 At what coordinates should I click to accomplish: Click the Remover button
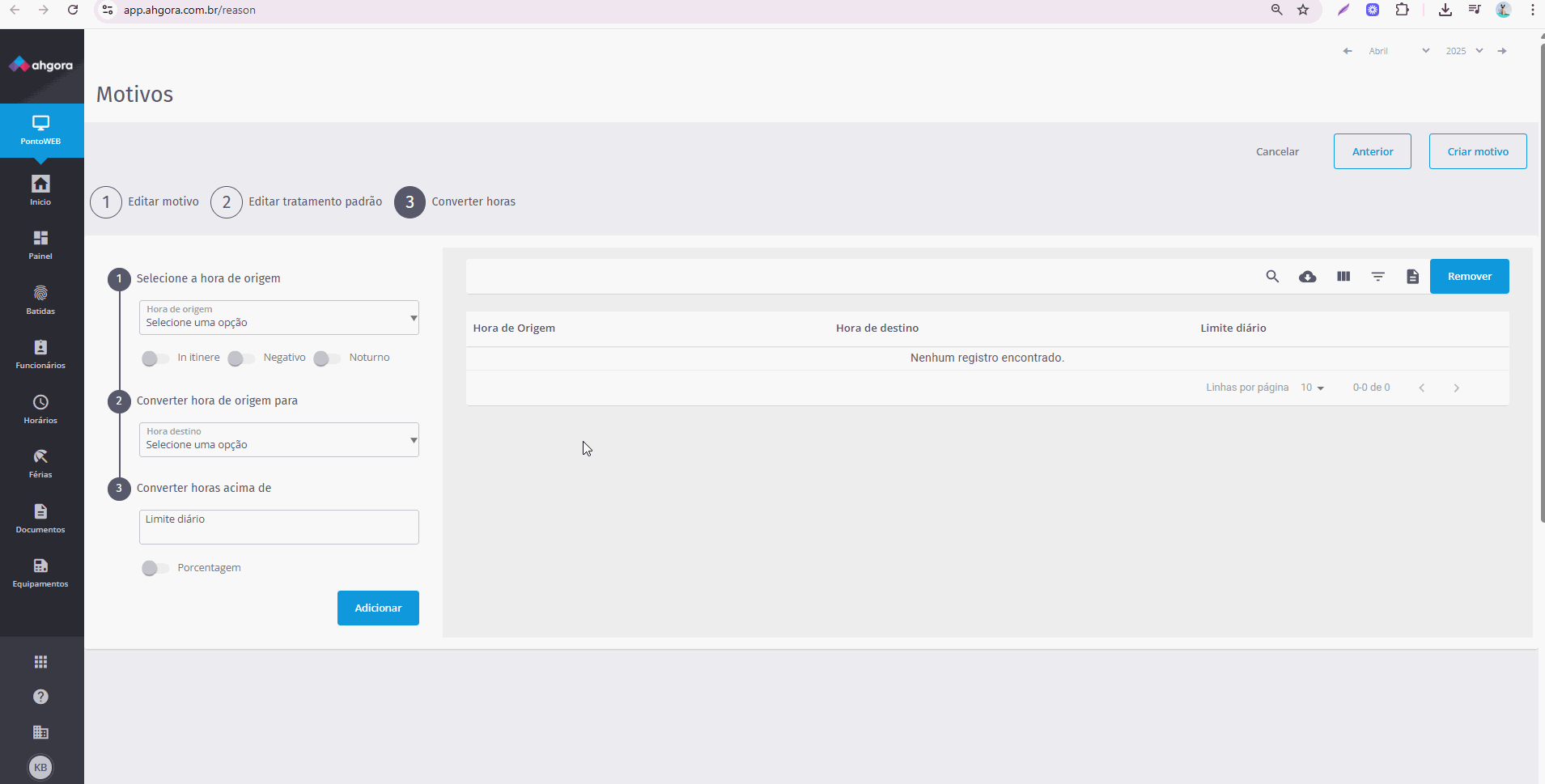1470,276
